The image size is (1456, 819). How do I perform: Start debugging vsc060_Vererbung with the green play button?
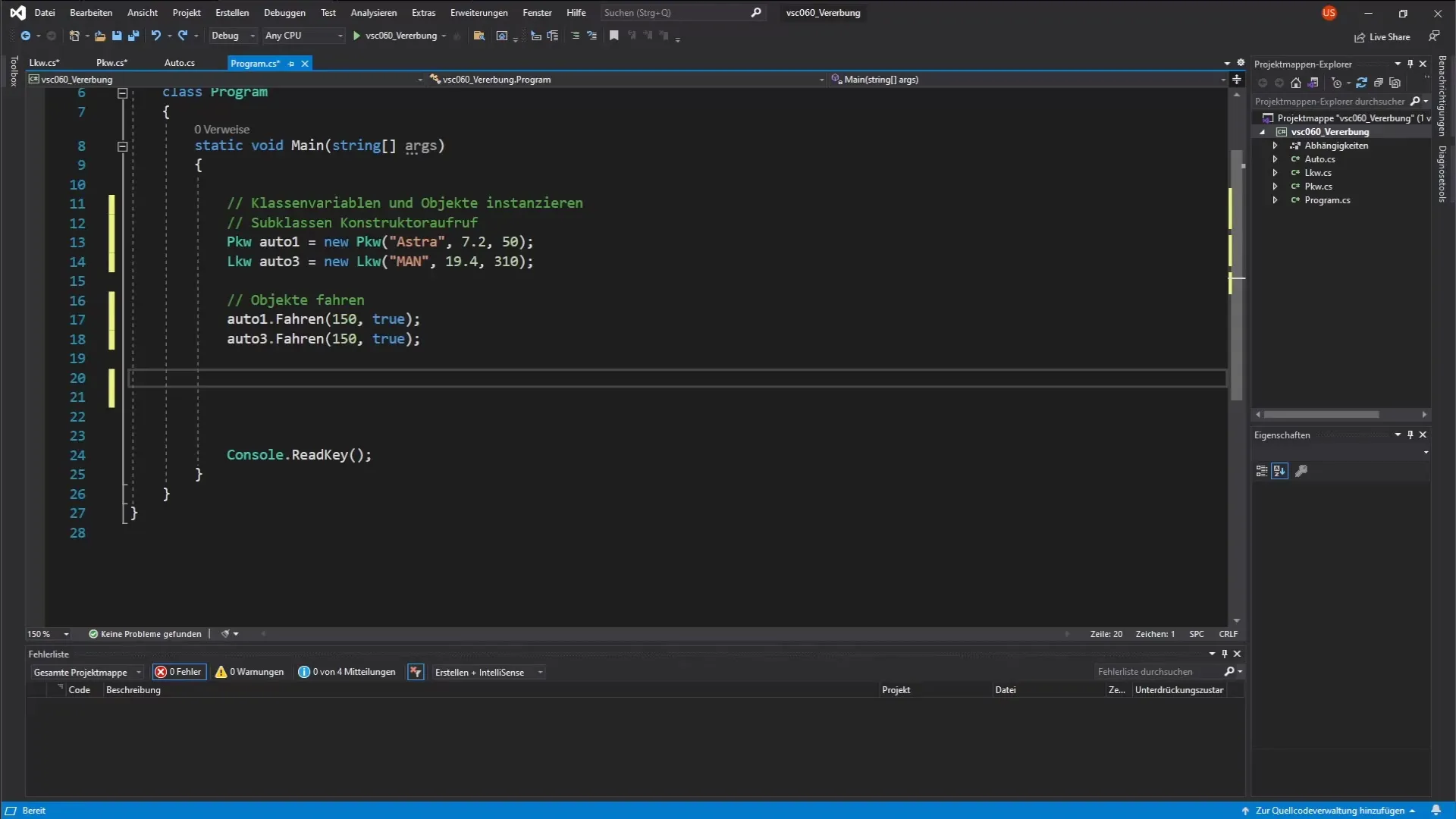pos(356,36)
